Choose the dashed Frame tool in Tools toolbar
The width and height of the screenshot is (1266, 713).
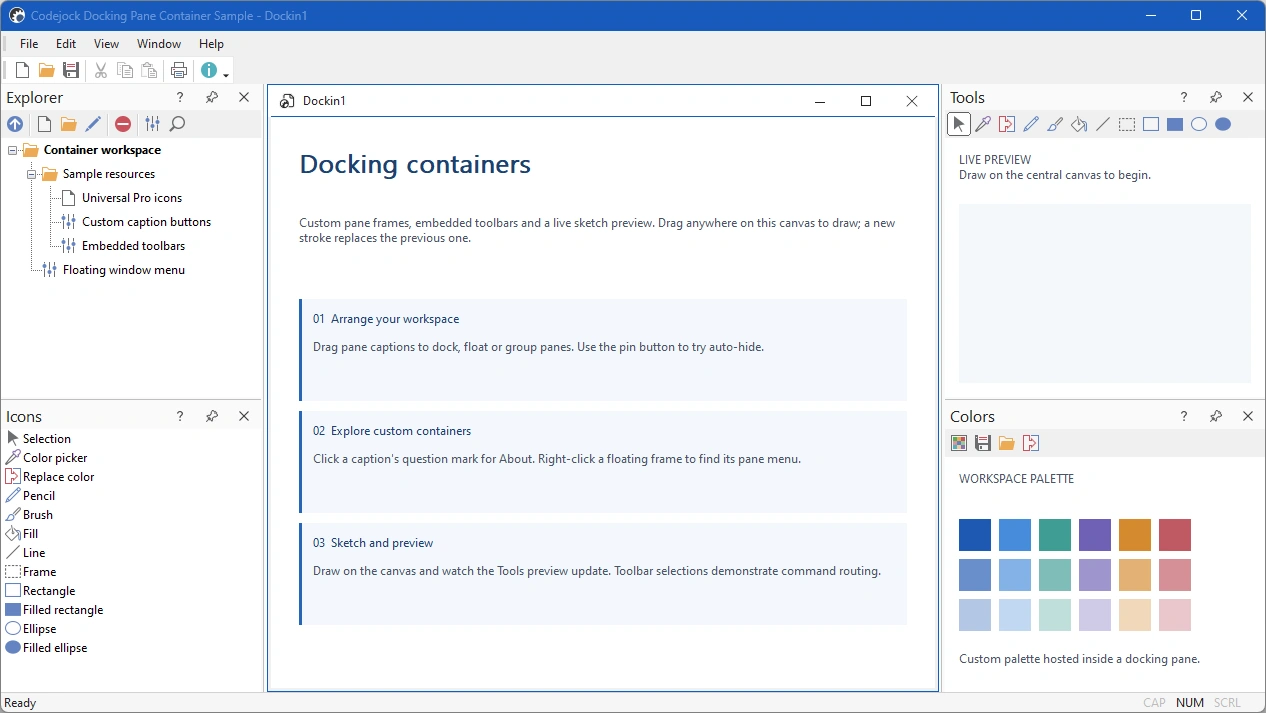(1127, 124)
